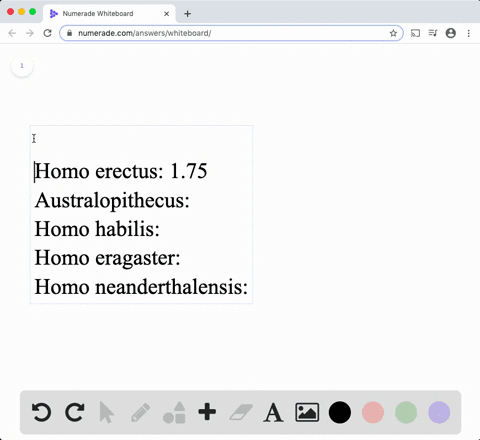Image resolution: width=480 pixels, height=440 pixels.
Task: Open the shapes tool
Action: click(174, 412)
